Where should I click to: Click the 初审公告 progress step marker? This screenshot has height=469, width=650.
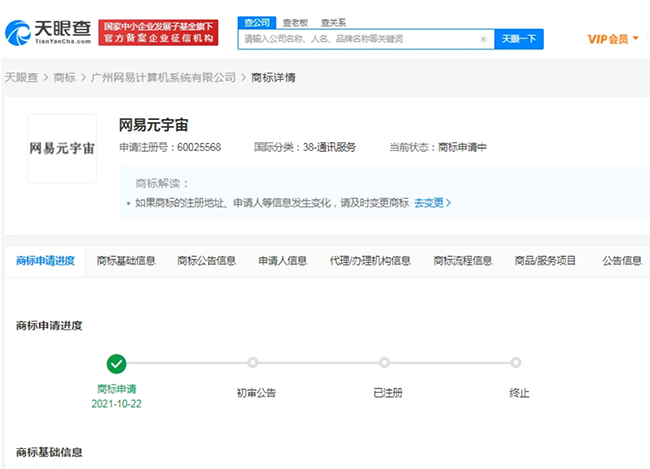pos(253,363)
